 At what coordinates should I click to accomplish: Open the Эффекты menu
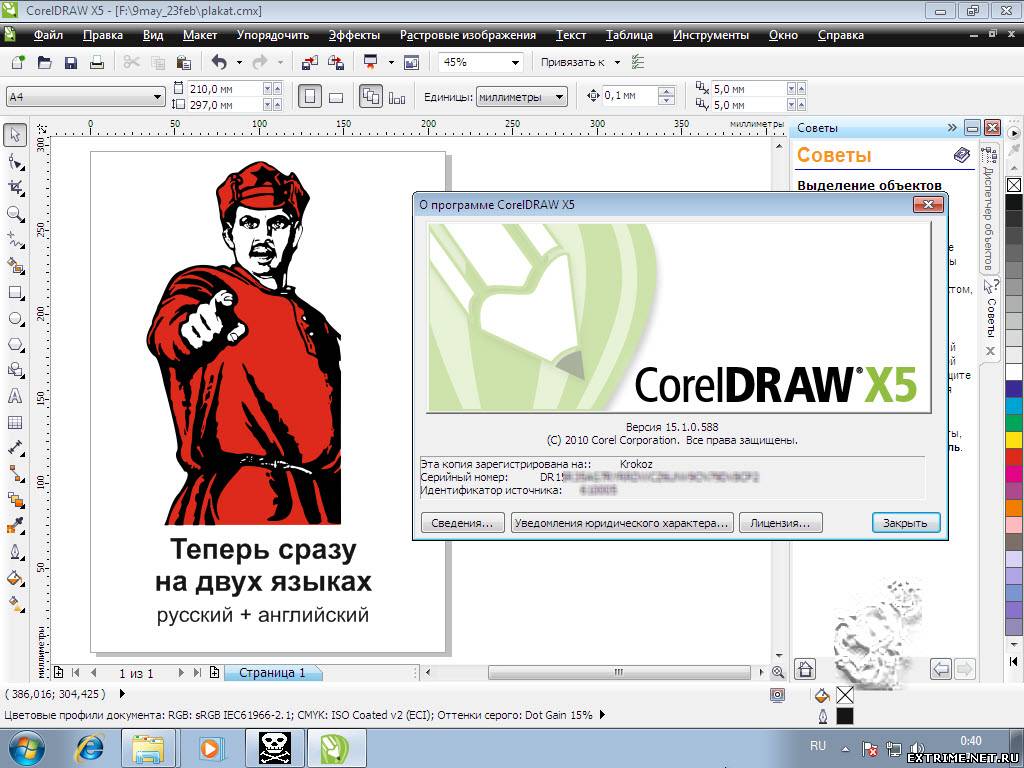tap(354, 35)
